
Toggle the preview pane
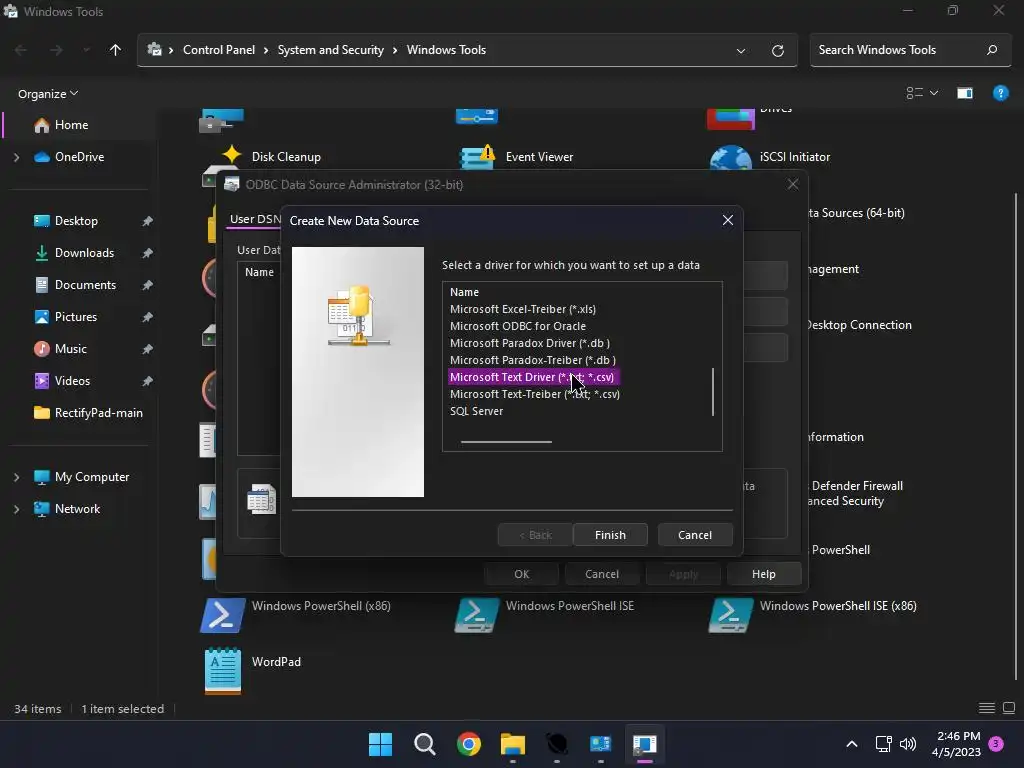point(965,93)
